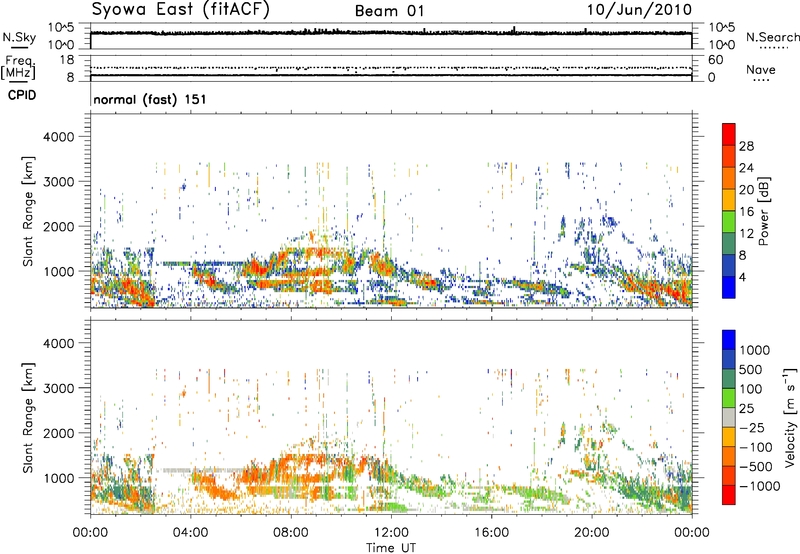Click the 'Slant Range [km]' label of the velocity panel
Image resolution: width=800 pixels, height=554 pixels.
(28, 418)
